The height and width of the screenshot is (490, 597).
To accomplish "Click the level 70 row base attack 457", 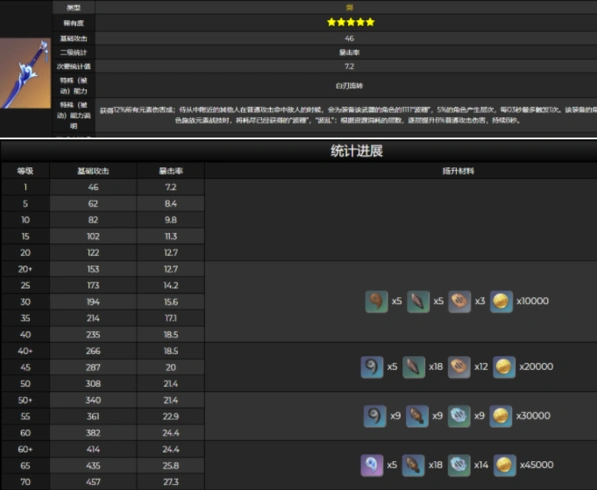I will (x=93, y=482).
